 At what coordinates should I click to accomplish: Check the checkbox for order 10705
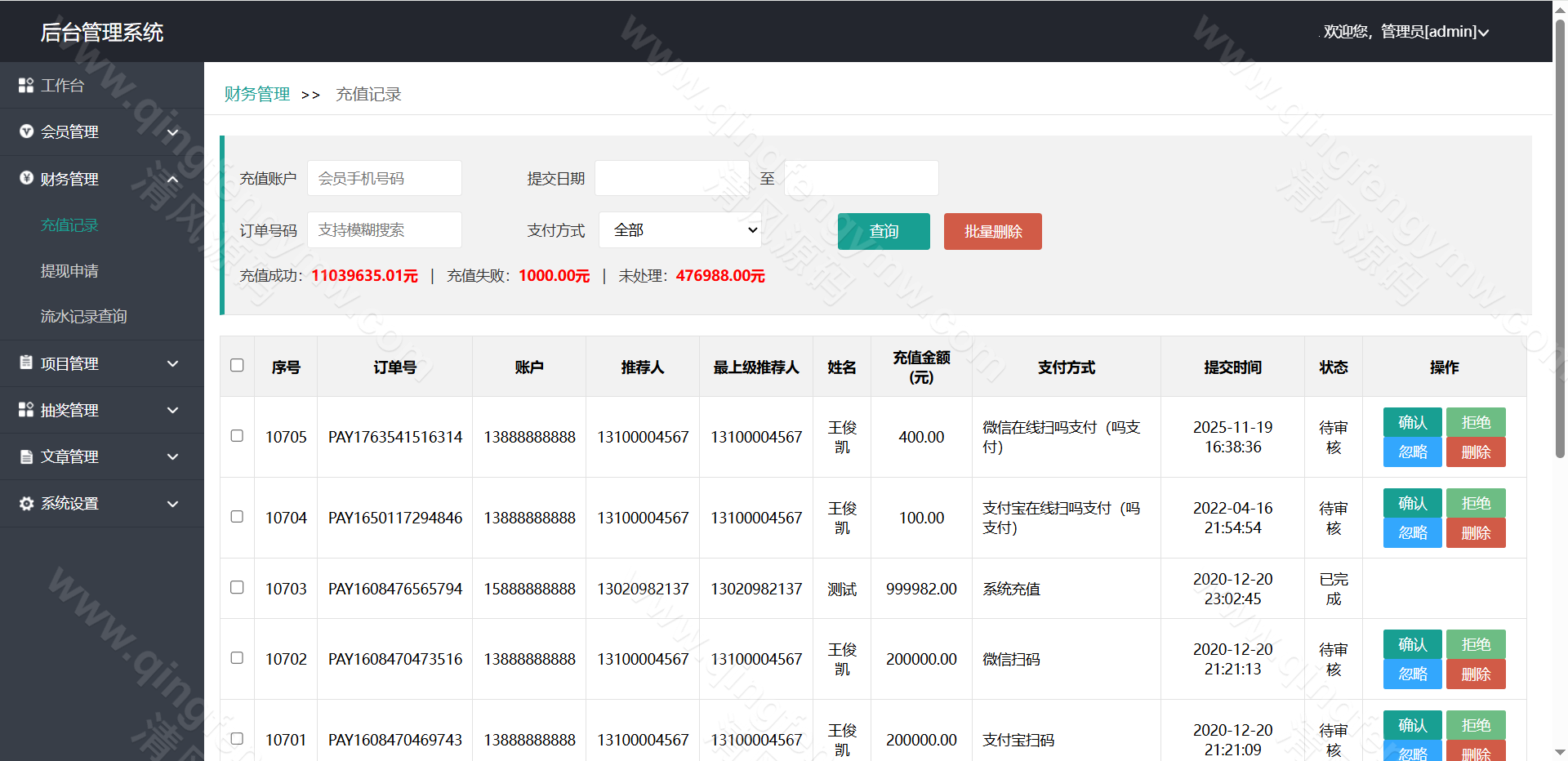pos(237,436)
